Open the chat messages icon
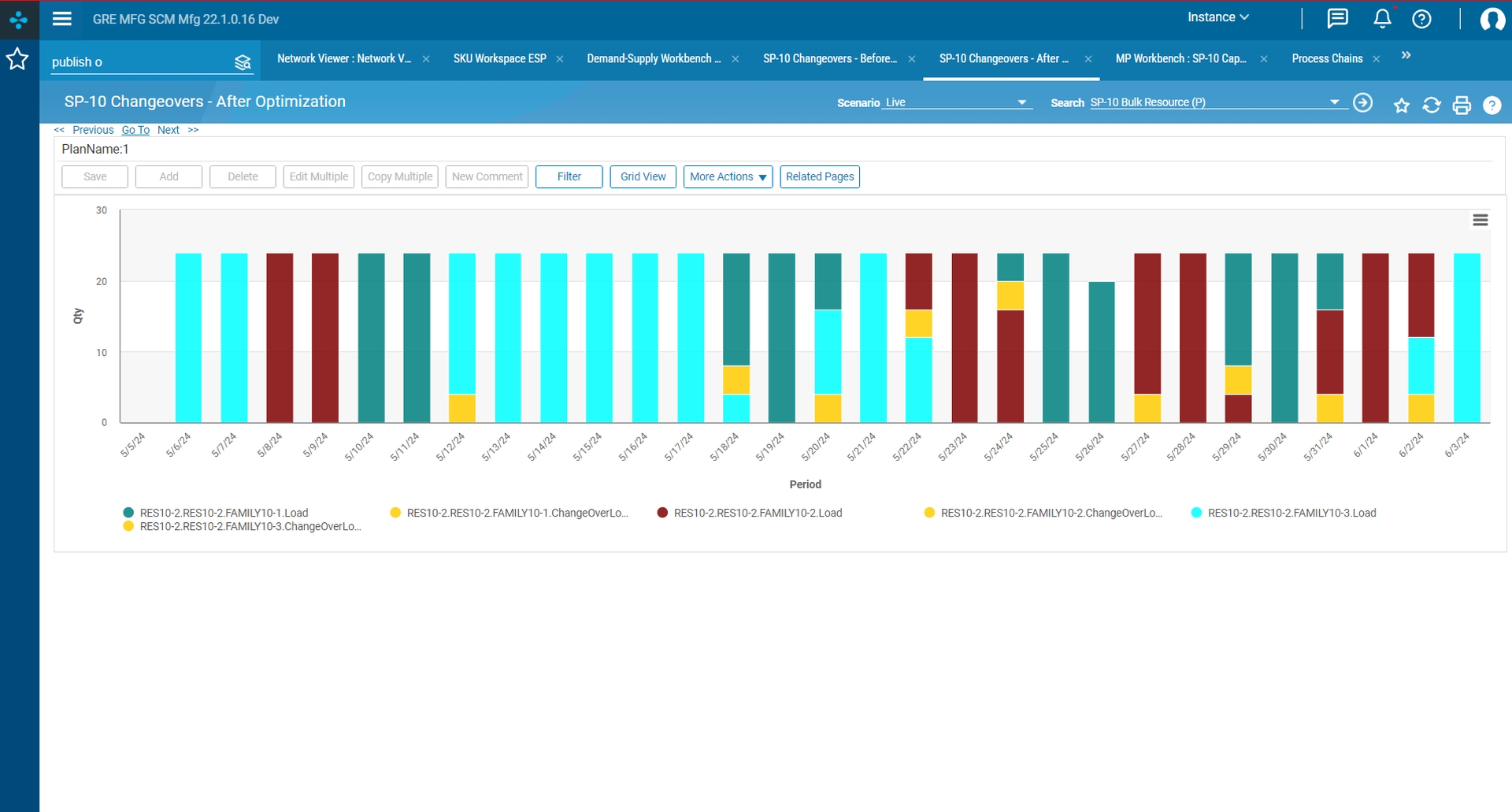1512x812 pixels. click(x=1337, y=18)
